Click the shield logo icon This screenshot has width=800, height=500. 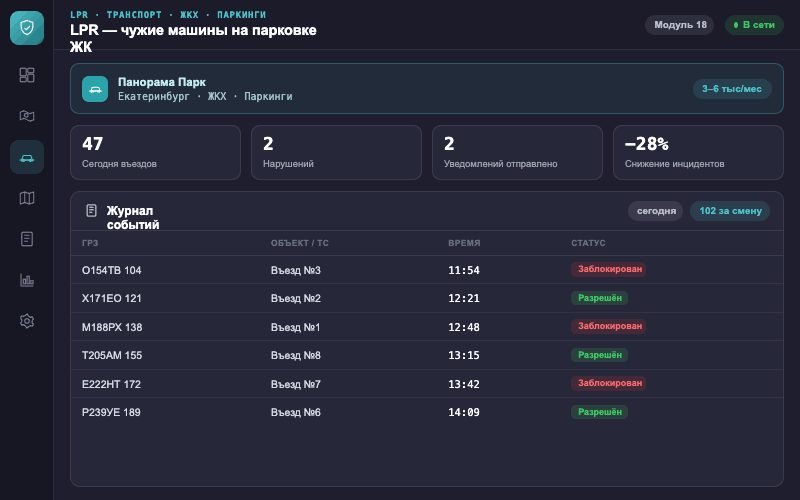(27, 28)
